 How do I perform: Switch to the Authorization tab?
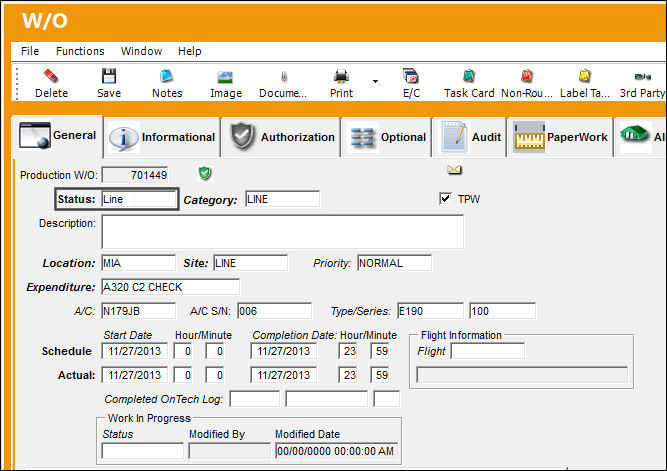281,137
